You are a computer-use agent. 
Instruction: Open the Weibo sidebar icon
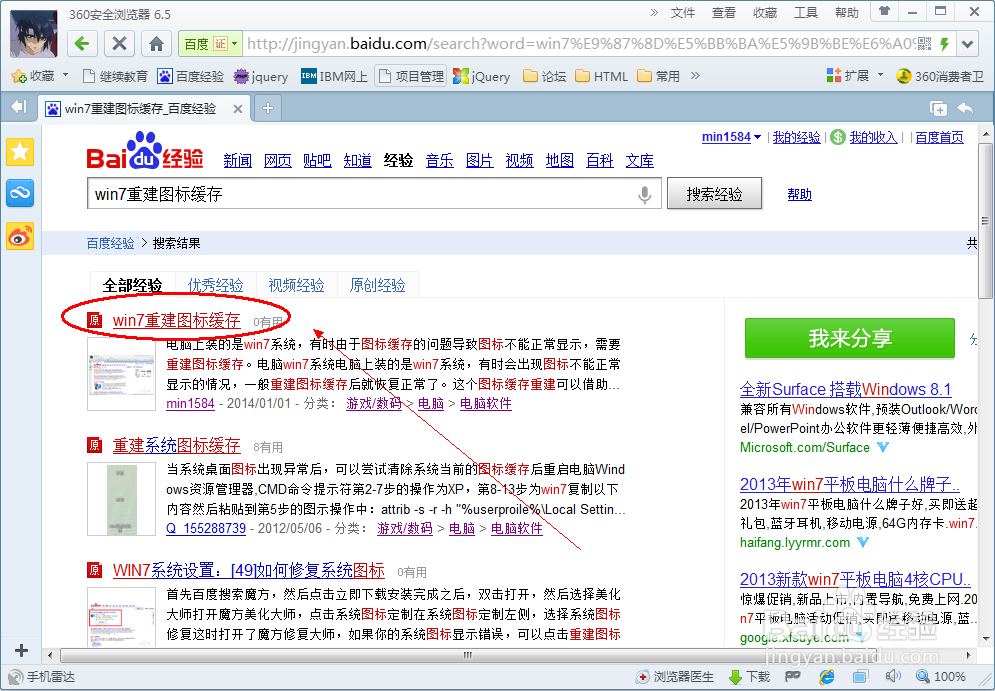pyautogui.click(x=20, y=236)
